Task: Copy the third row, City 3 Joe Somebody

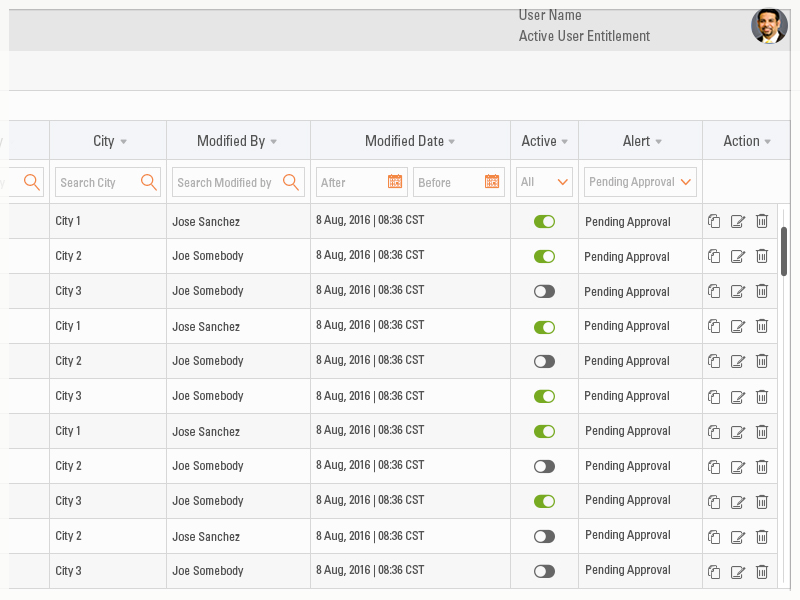Action: coord(714,291)
